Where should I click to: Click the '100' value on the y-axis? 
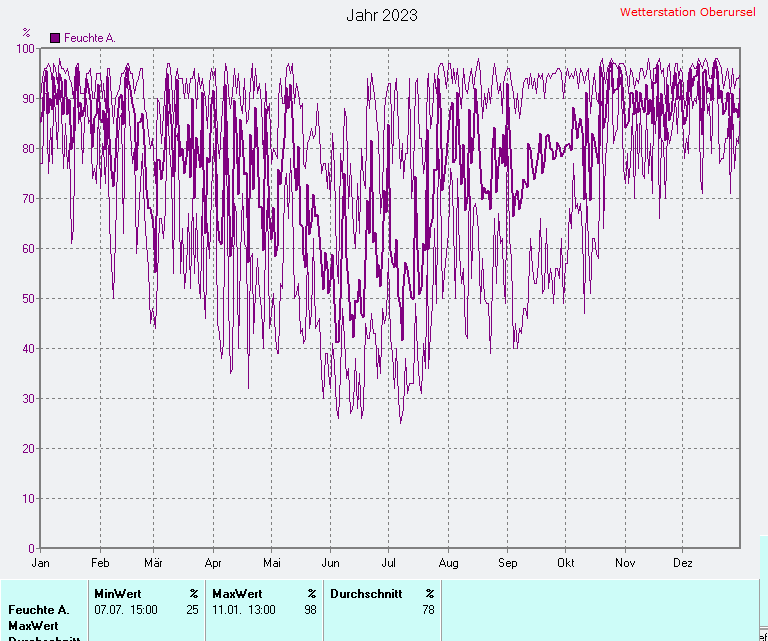(x=25, y=48)
